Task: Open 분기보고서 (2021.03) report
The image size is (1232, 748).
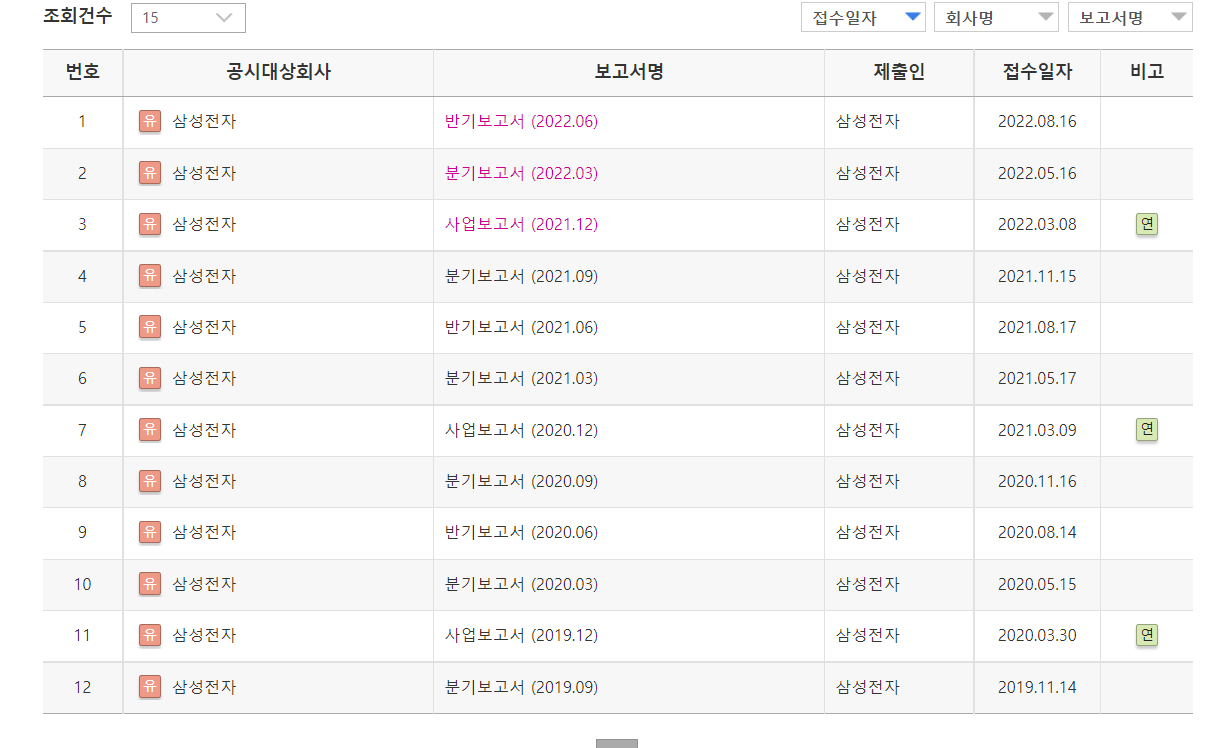Action: (x=521, y=378)
